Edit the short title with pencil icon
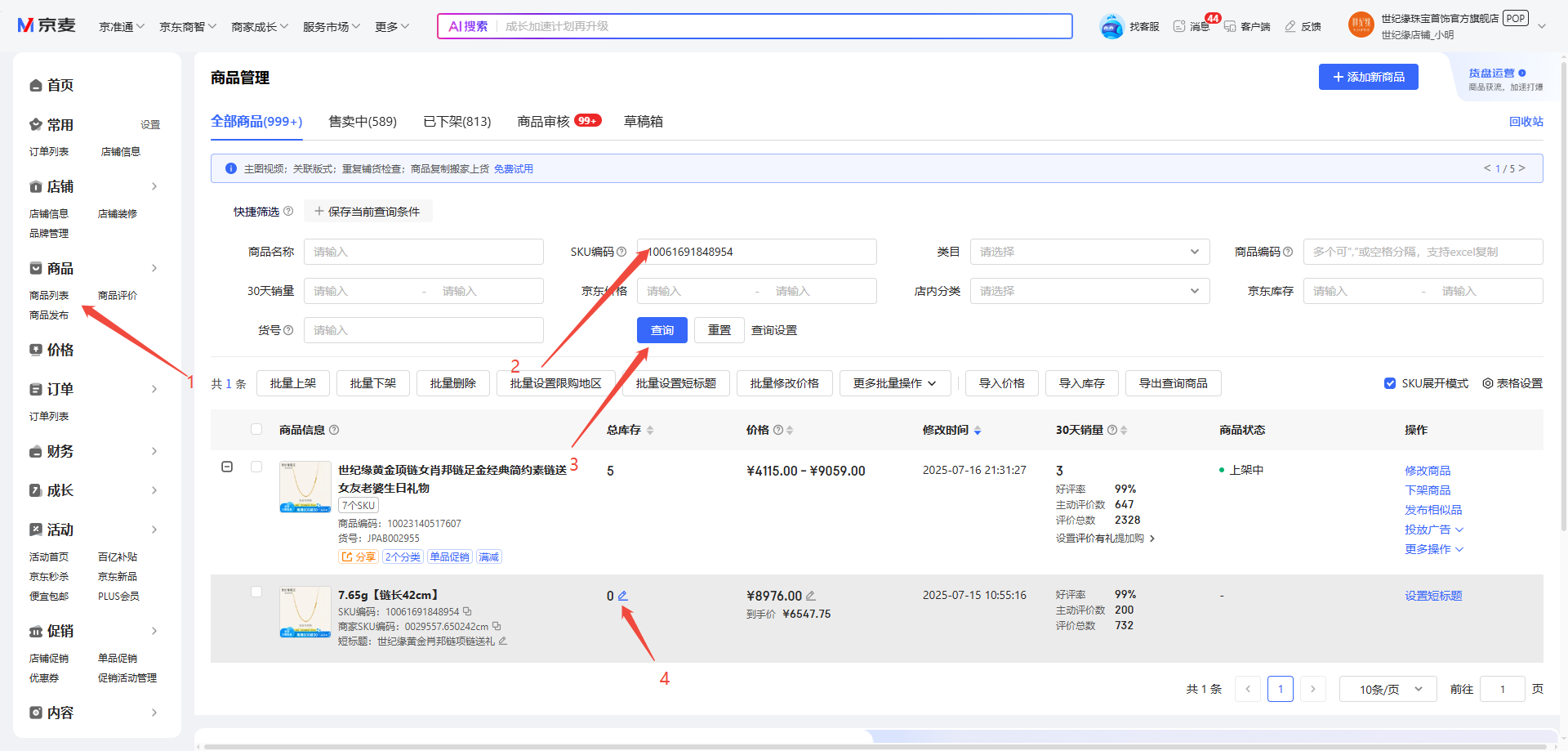This screenshot has height=751, width=1568. (503, 641)
